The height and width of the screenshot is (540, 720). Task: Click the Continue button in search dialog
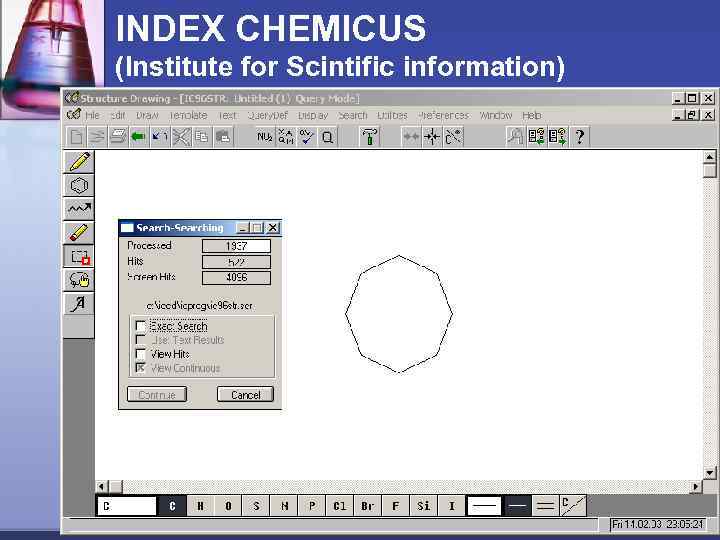pyautogui.click(x=157, y=394)
